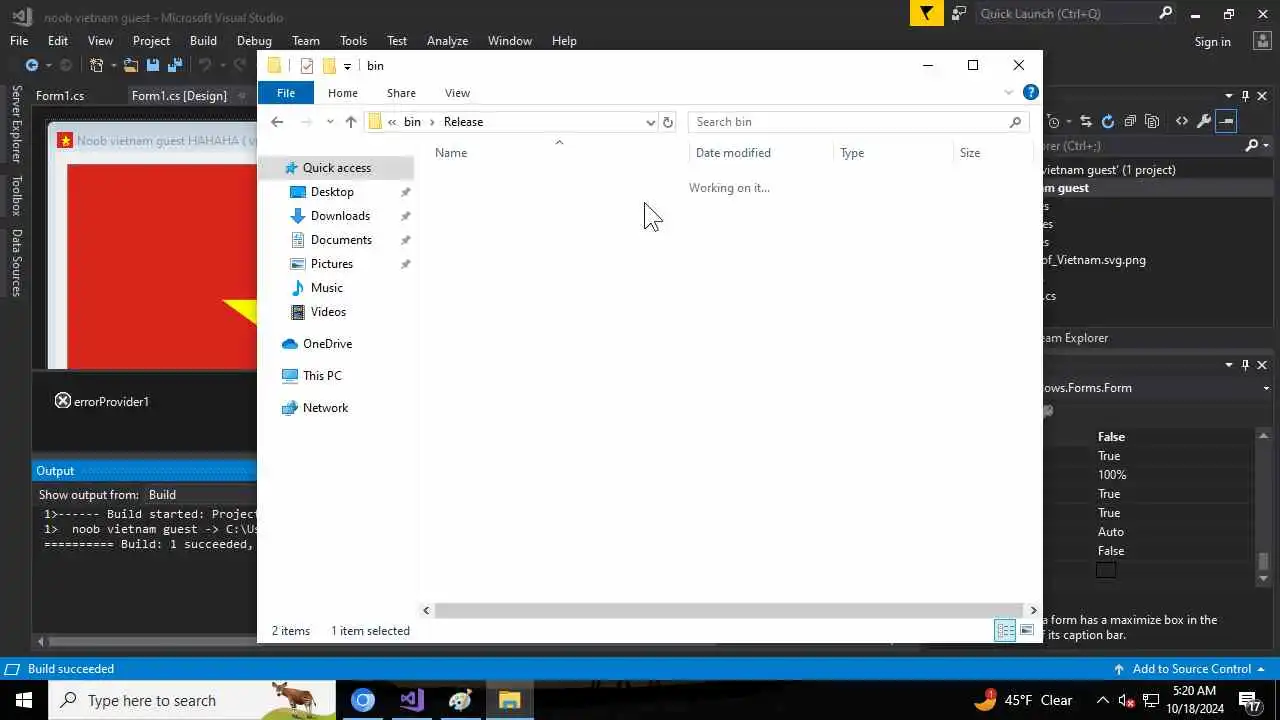Switch to the Form1.cs tab
This screenshot has height=720, width=1280.
(x=60, y=95)
